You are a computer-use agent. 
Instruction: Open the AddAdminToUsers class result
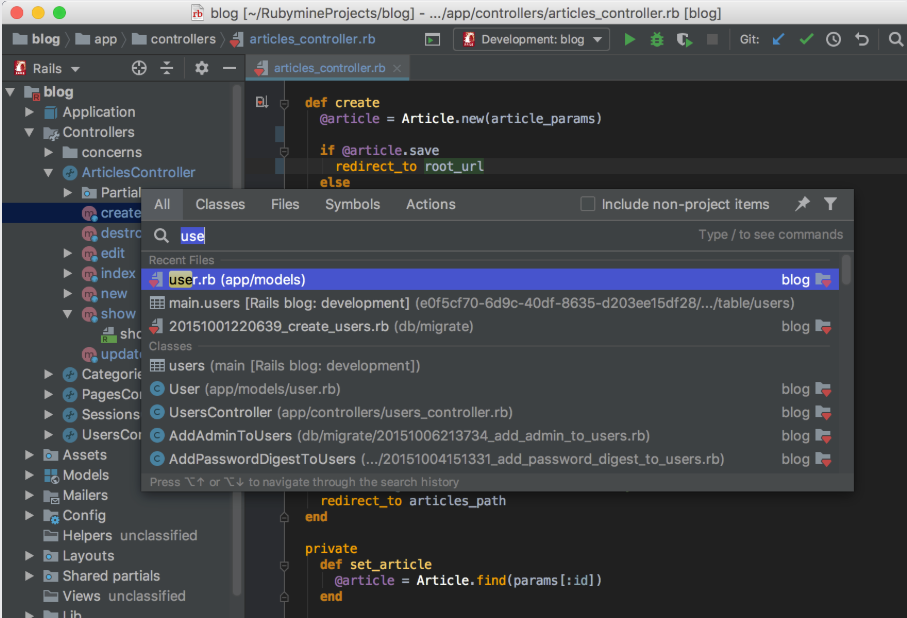(490, 436)
